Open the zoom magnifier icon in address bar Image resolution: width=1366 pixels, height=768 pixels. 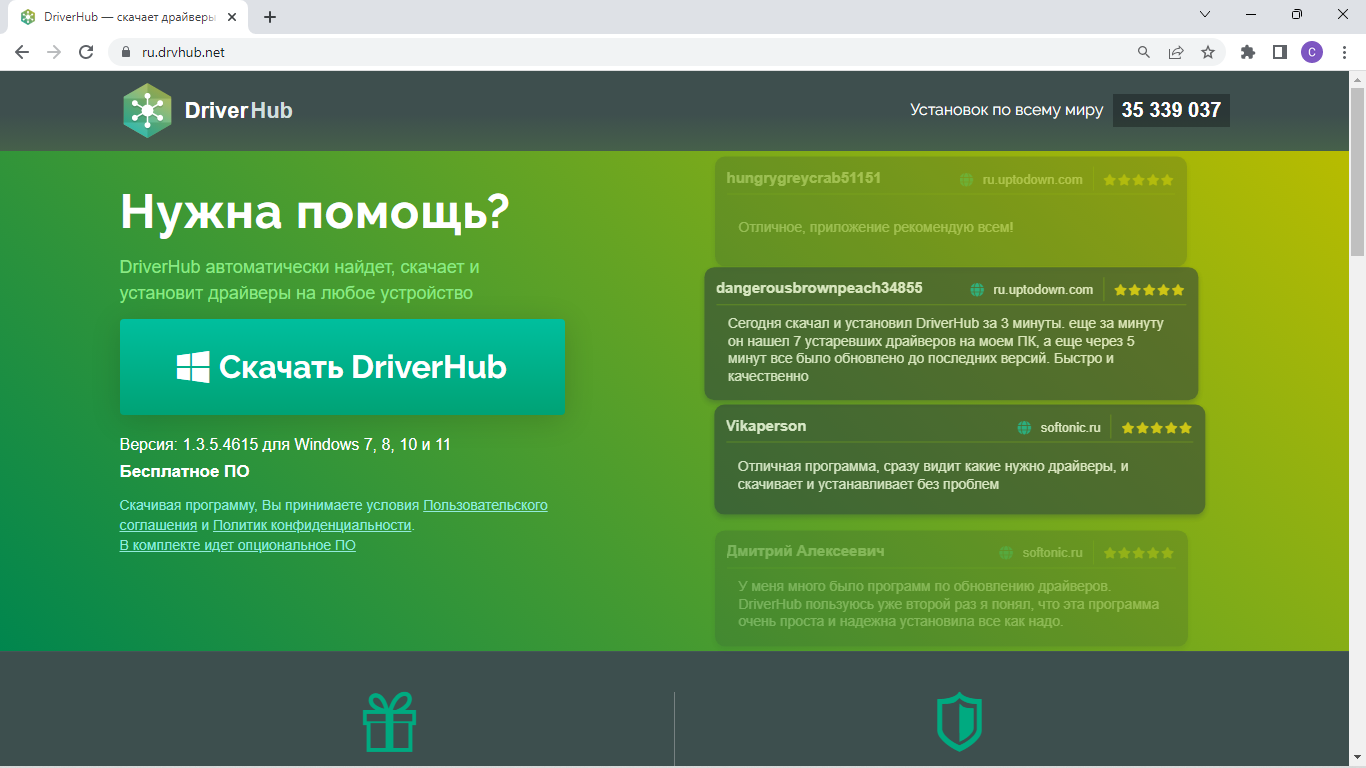coord(1144,52)
